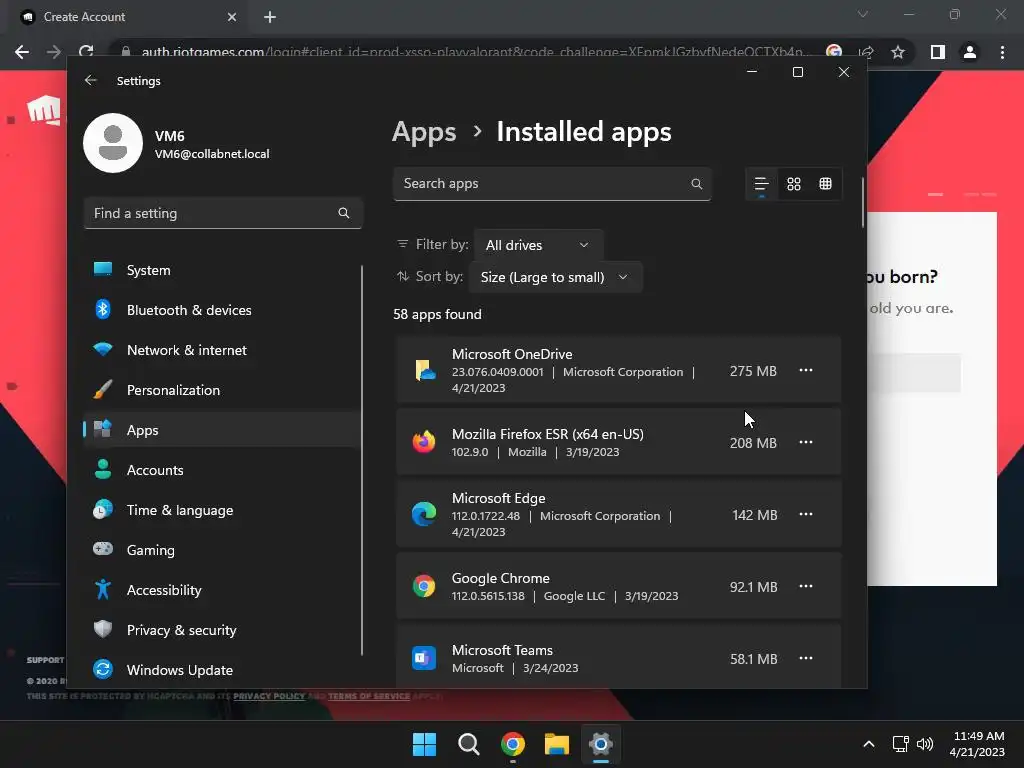
Task: Select the 208 MB size value
Action: (x=753, y=443)
